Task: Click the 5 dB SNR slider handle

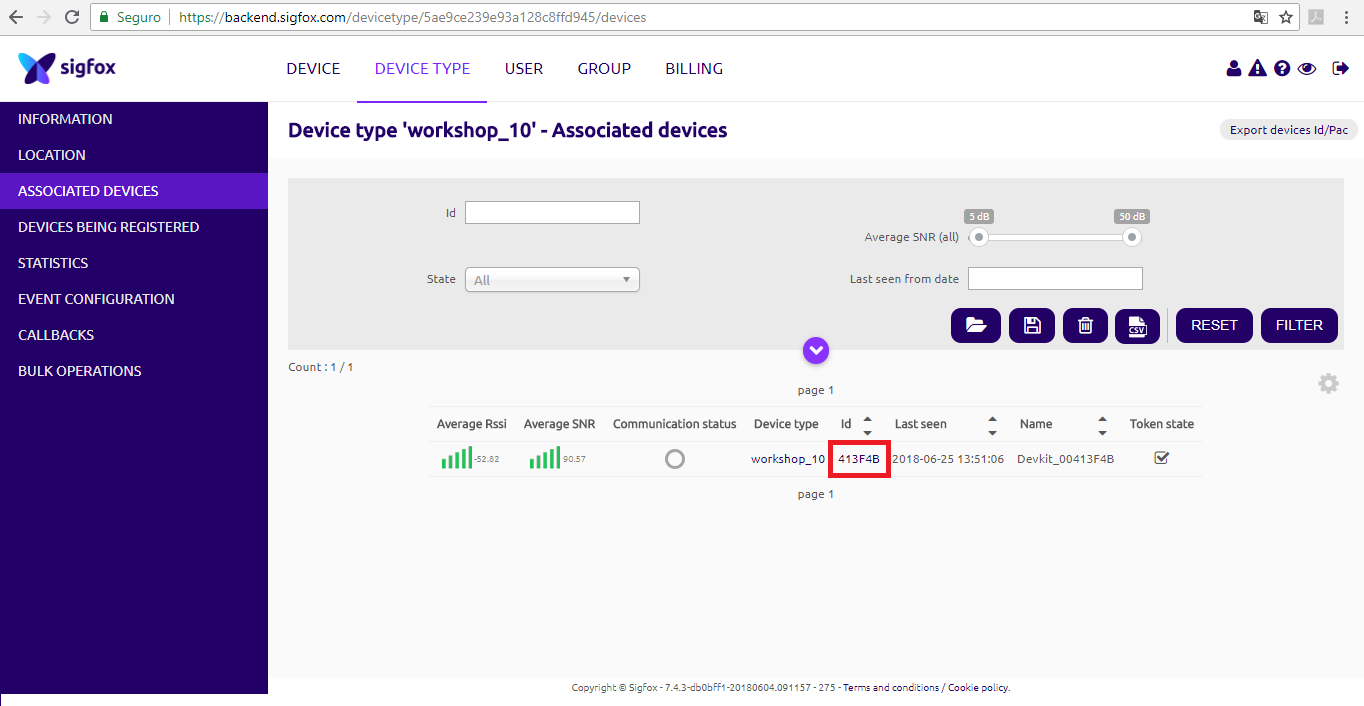Action: [980, 237]
